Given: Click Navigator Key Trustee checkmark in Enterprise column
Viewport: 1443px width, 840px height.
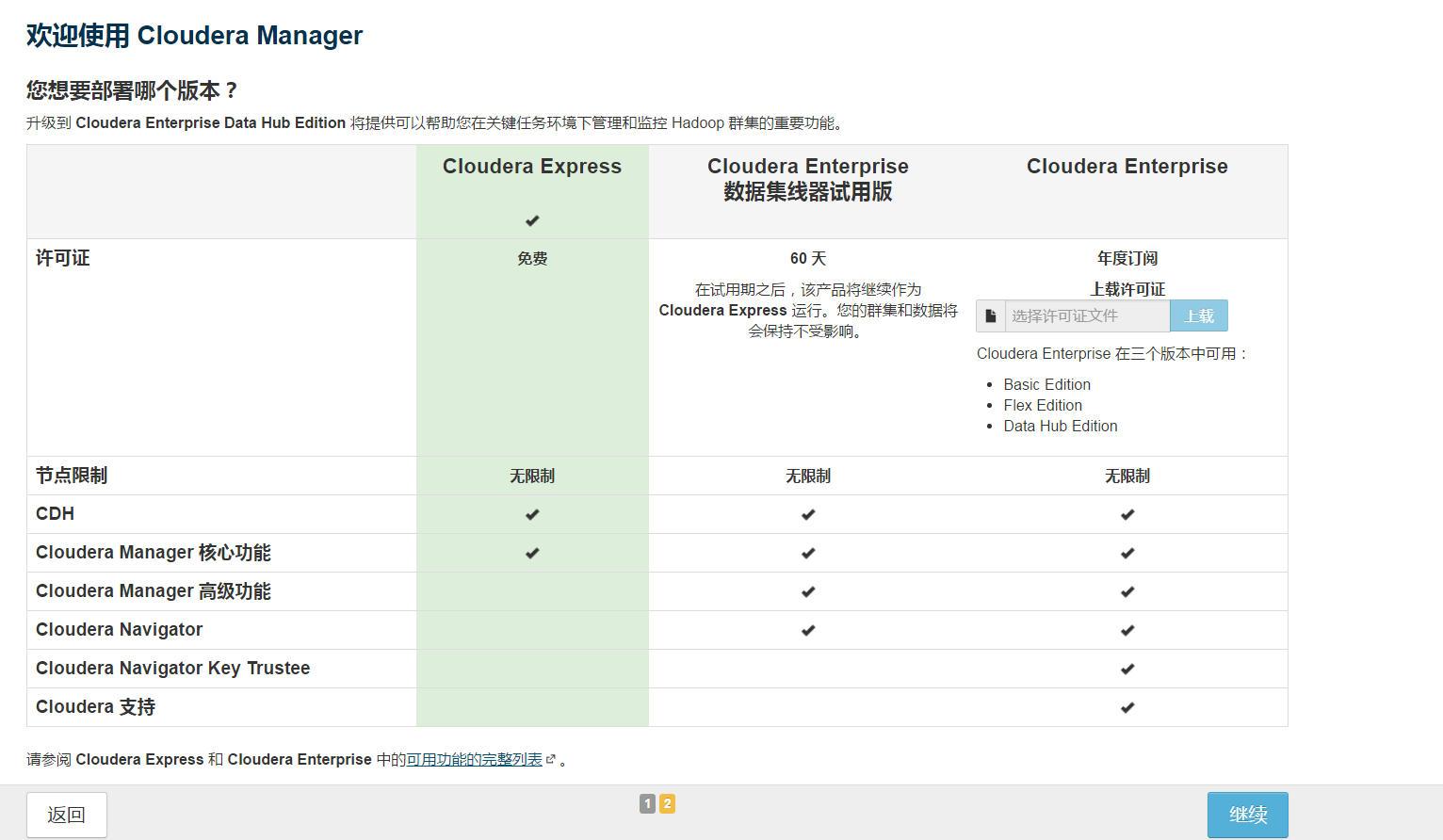Looking at the screenshot, I should click(x=1127, y=669).
